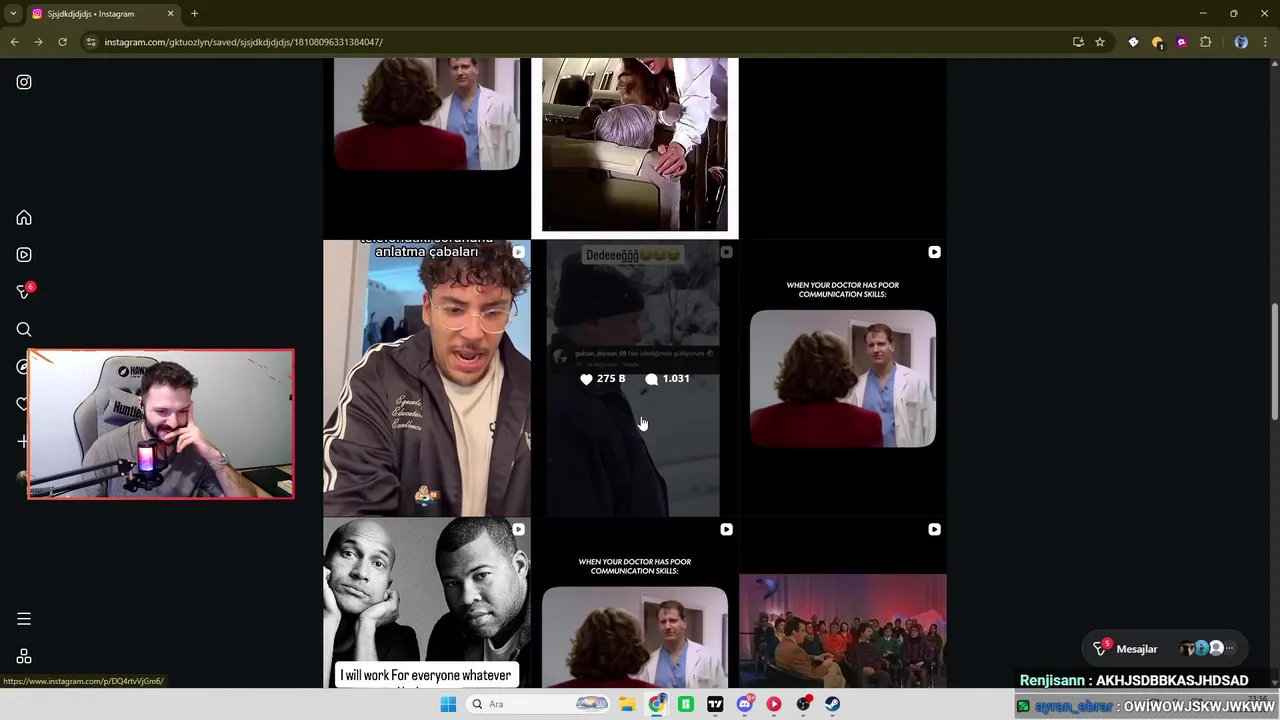
Task: Open the saved reel of the man in glasses
Action: coord(427,378)
